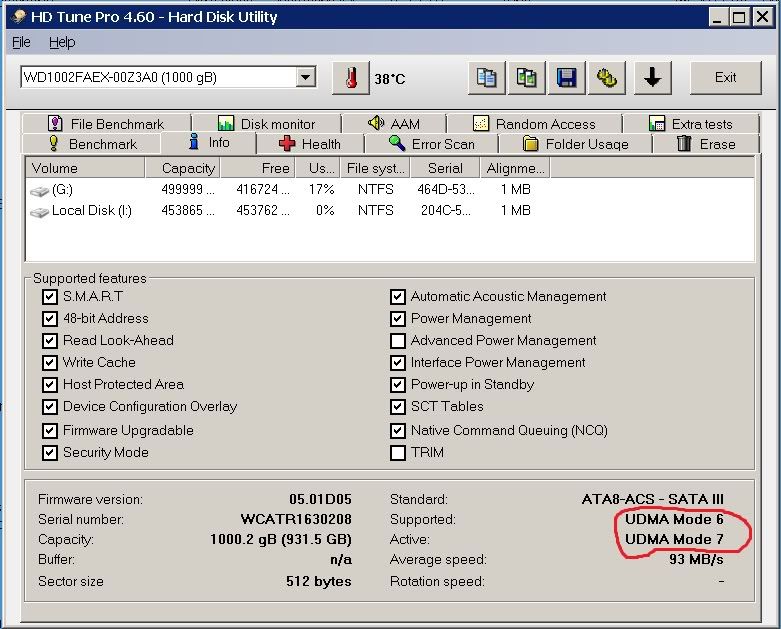
Task: Toggle the Read Look-Ahead checkbox
Action: (x=50, y=341)
